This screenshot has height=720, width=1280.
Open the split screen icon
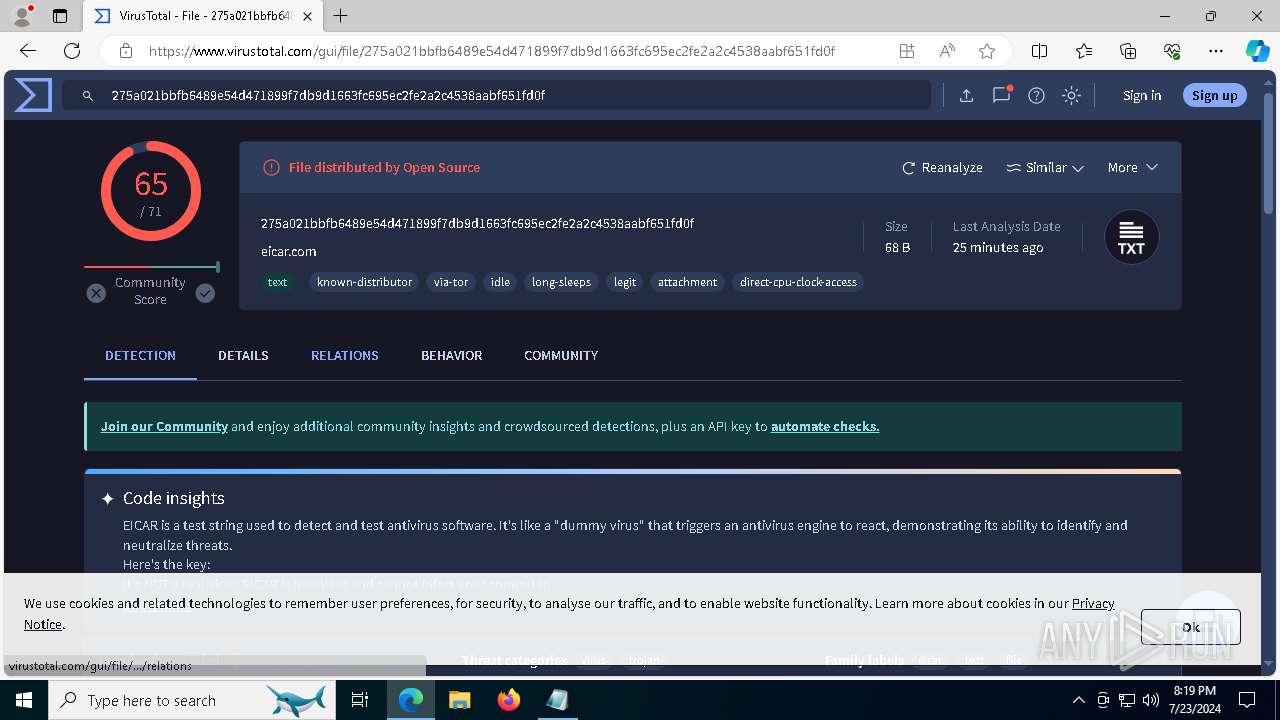pos(1040,51)
